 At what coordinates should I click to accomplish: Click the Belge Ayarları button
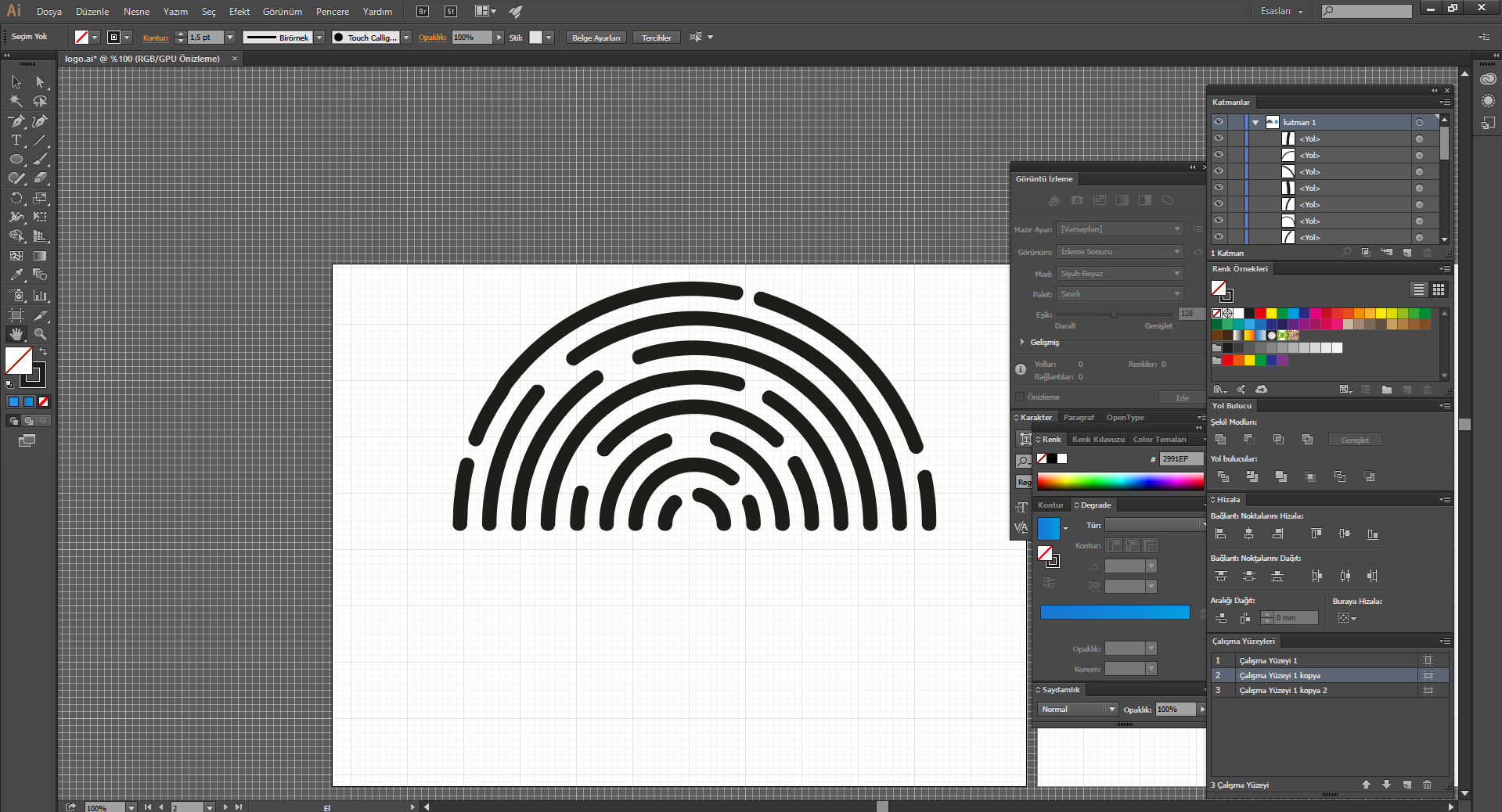(596, 38)
